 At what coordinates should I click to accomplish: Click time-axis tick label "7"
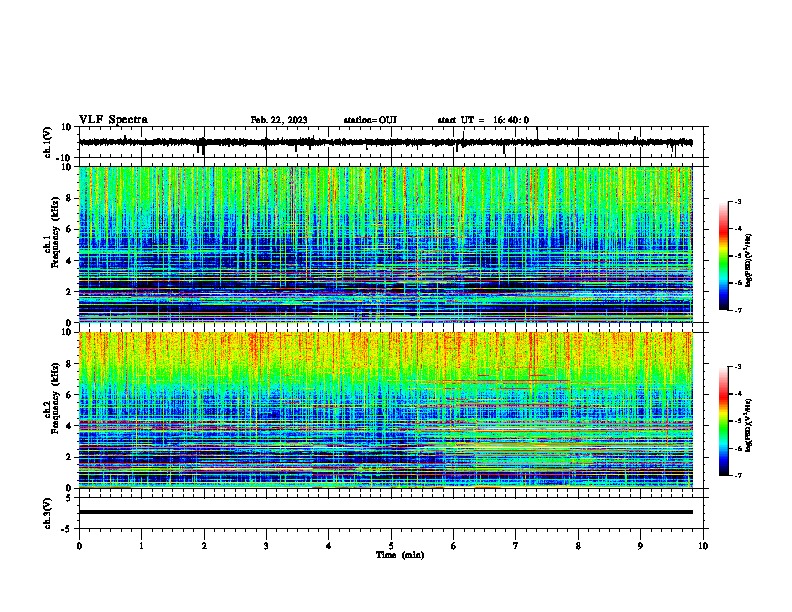[x=516, y=546]
